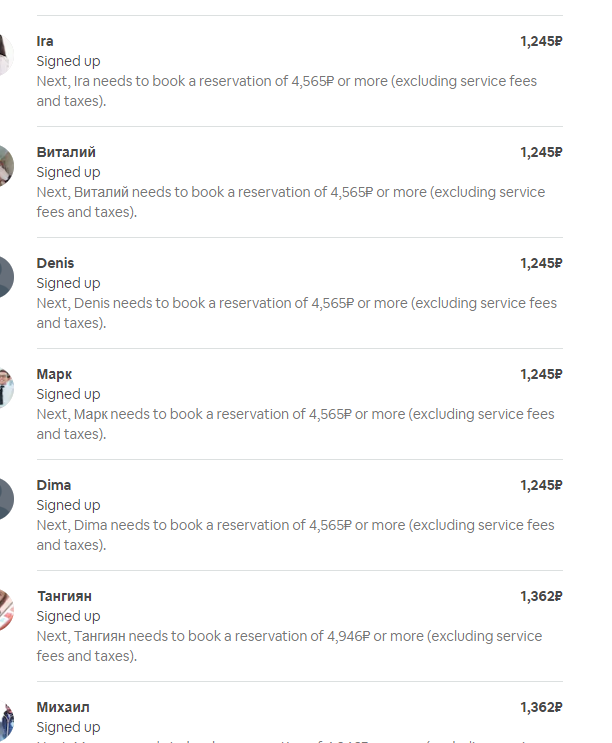612x743 pixels.
Task: Click the name Михаил
Action: point(62,707)
